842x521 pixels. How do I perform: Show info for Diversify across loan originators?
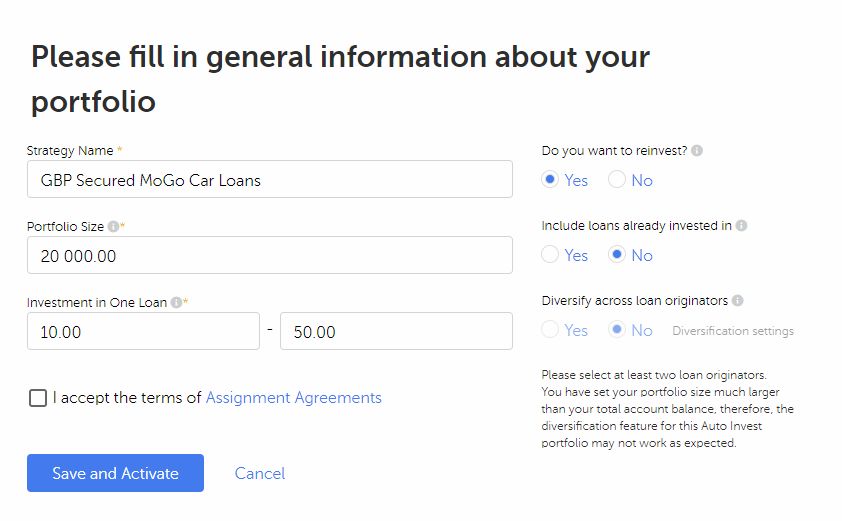click(x=738, y=301)
